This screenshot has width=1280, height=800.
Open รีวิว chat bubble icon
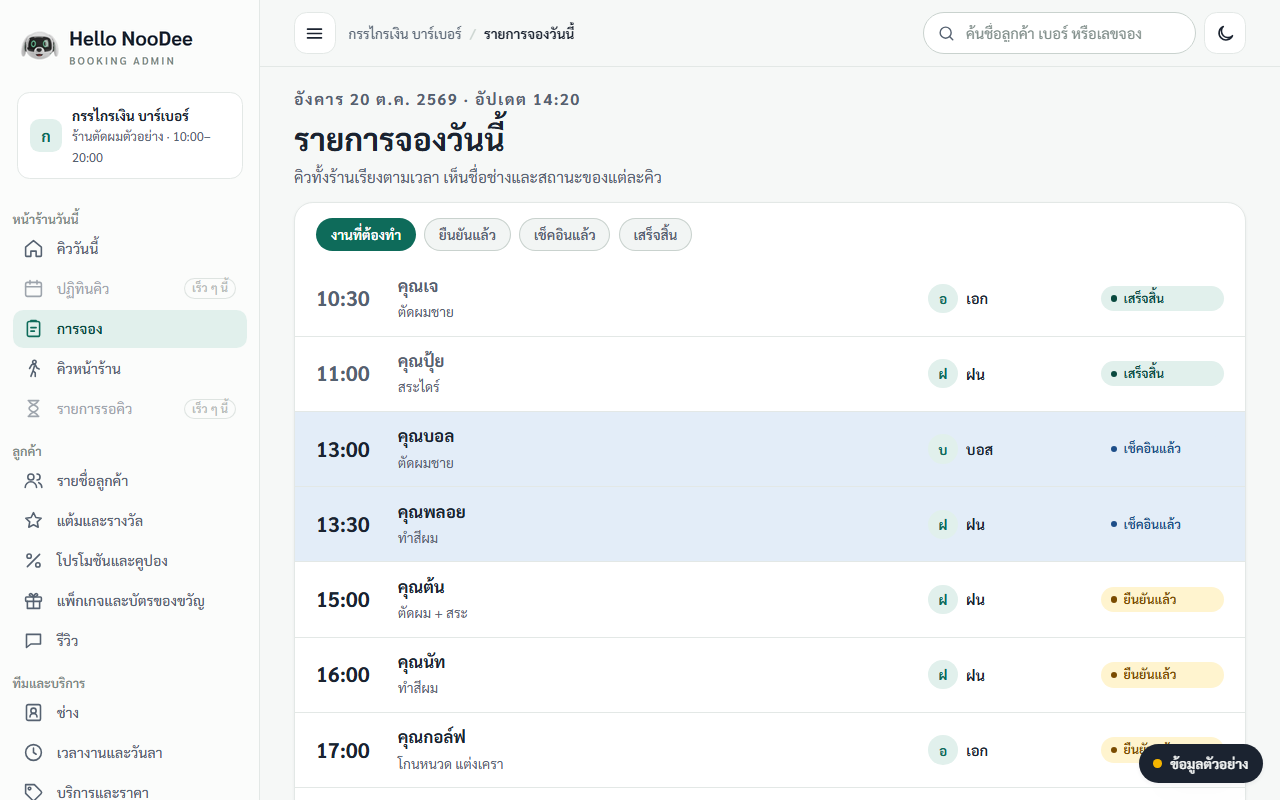pyautogui.click(x=33, y=641)
